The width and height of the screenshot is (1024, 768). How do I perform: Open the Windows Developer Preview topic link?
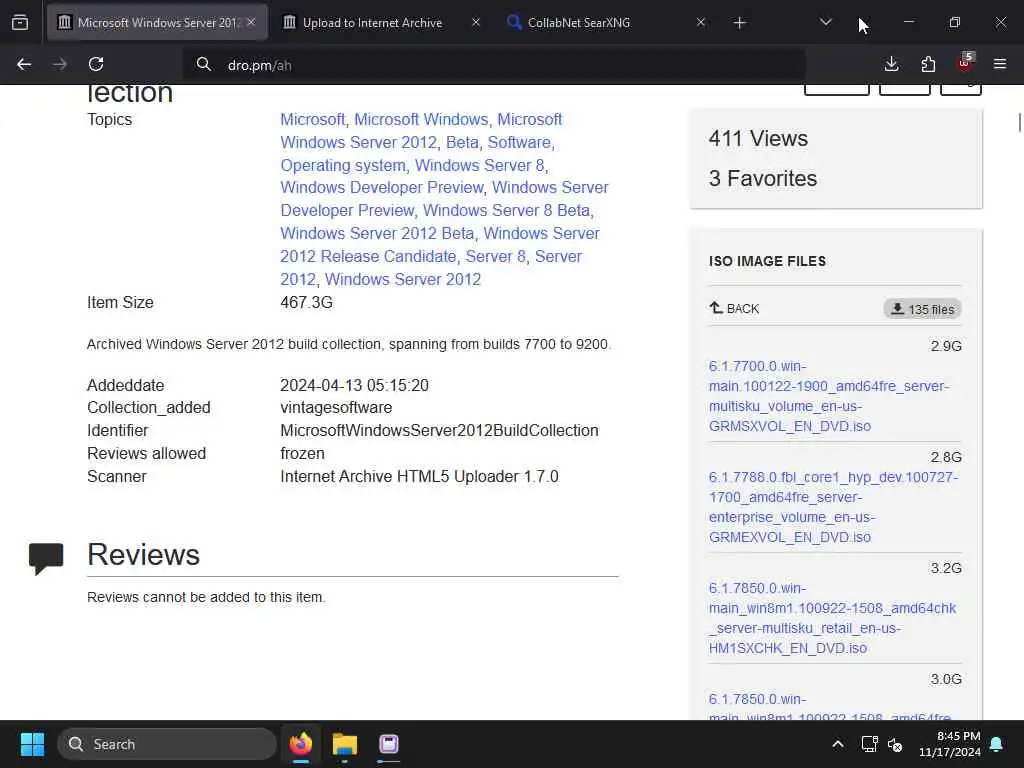click(x=382, y=187)
